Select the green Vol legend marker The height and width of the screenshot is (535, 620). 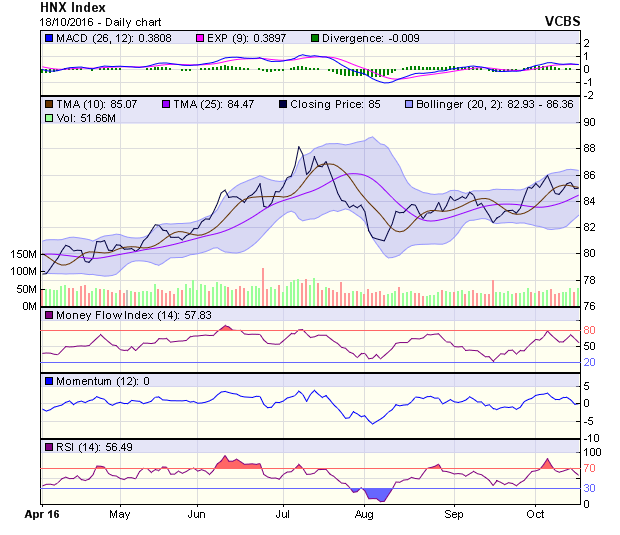[48, 118]
